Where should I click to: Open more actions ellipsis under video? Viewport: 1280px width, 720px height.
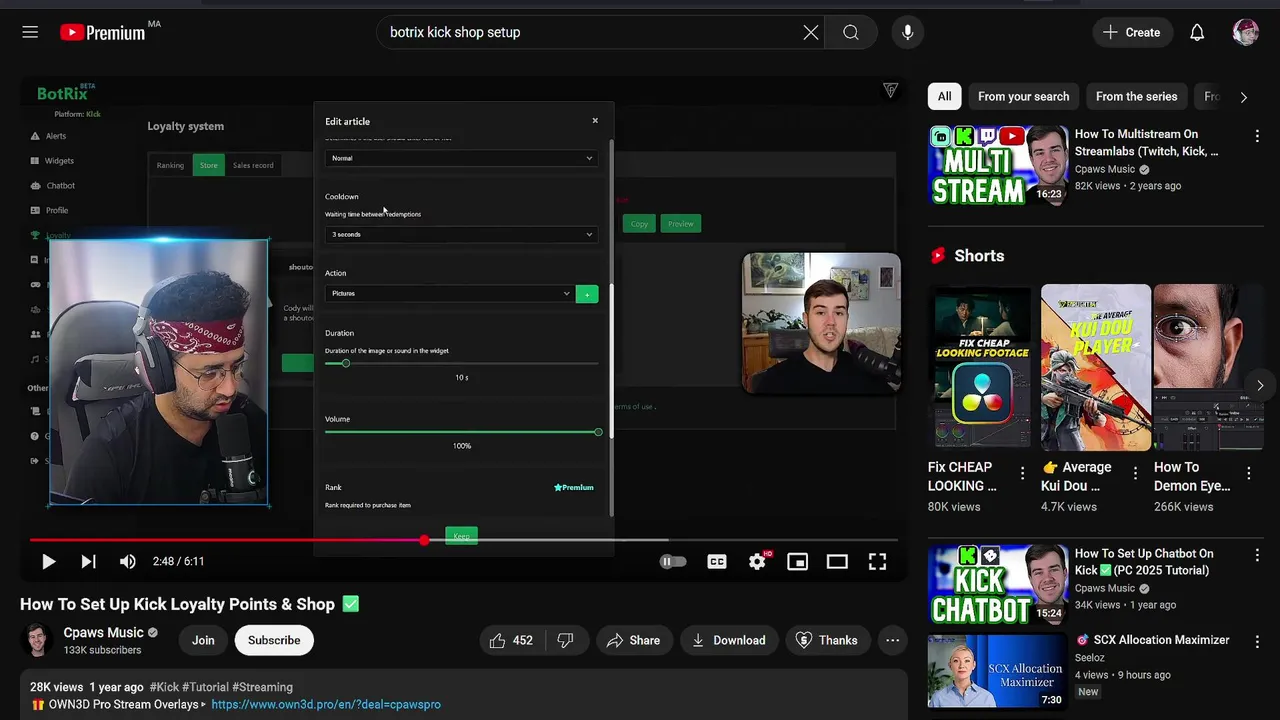pos(893,640)
